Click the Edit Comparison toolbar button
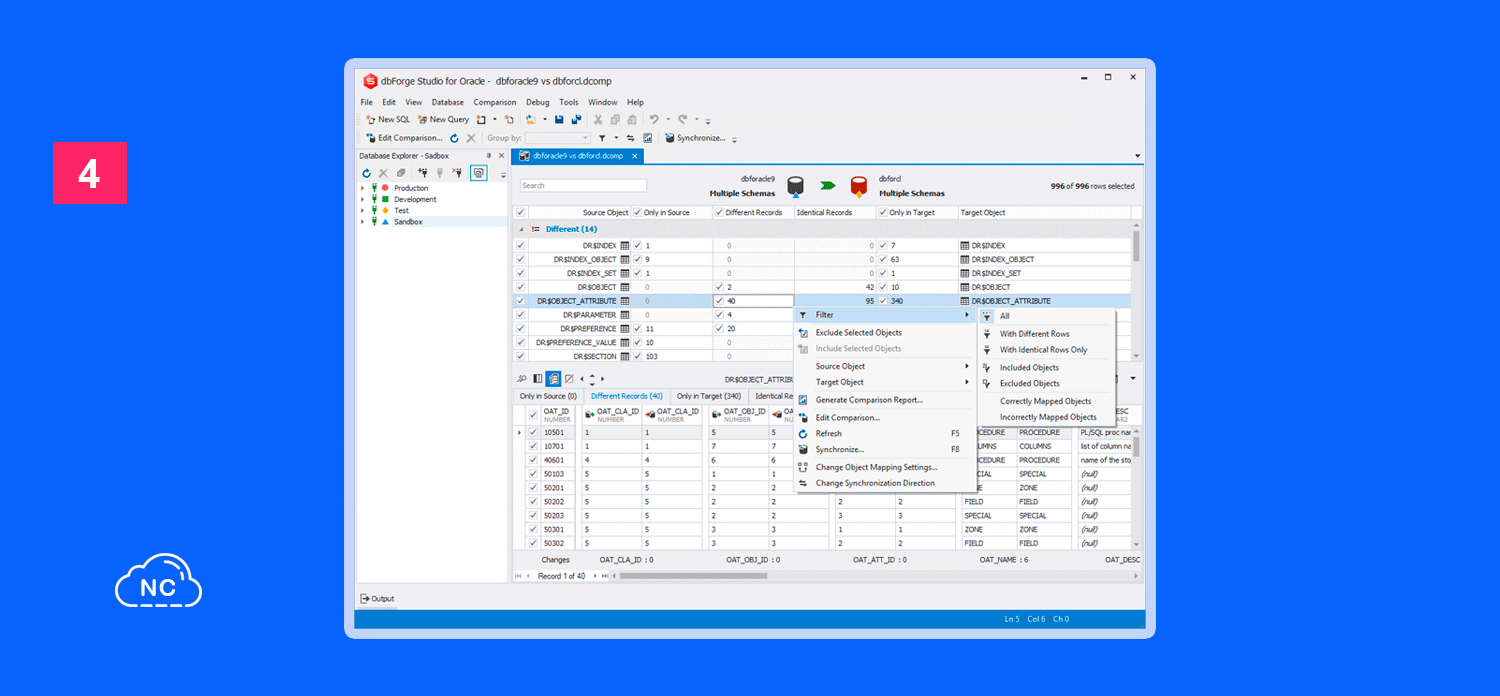Viewport: 1500px width, 696px height. 404,138
